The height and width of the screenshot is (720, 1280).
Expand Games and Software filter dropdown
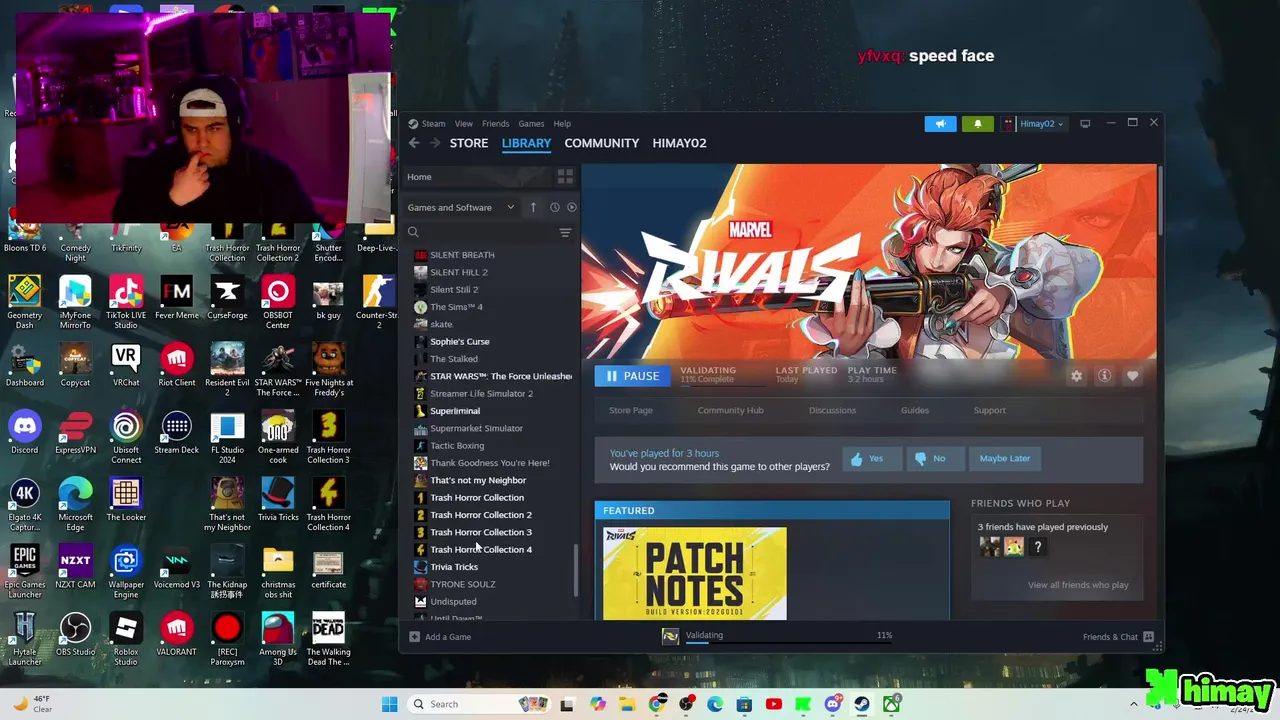[461, 207]
